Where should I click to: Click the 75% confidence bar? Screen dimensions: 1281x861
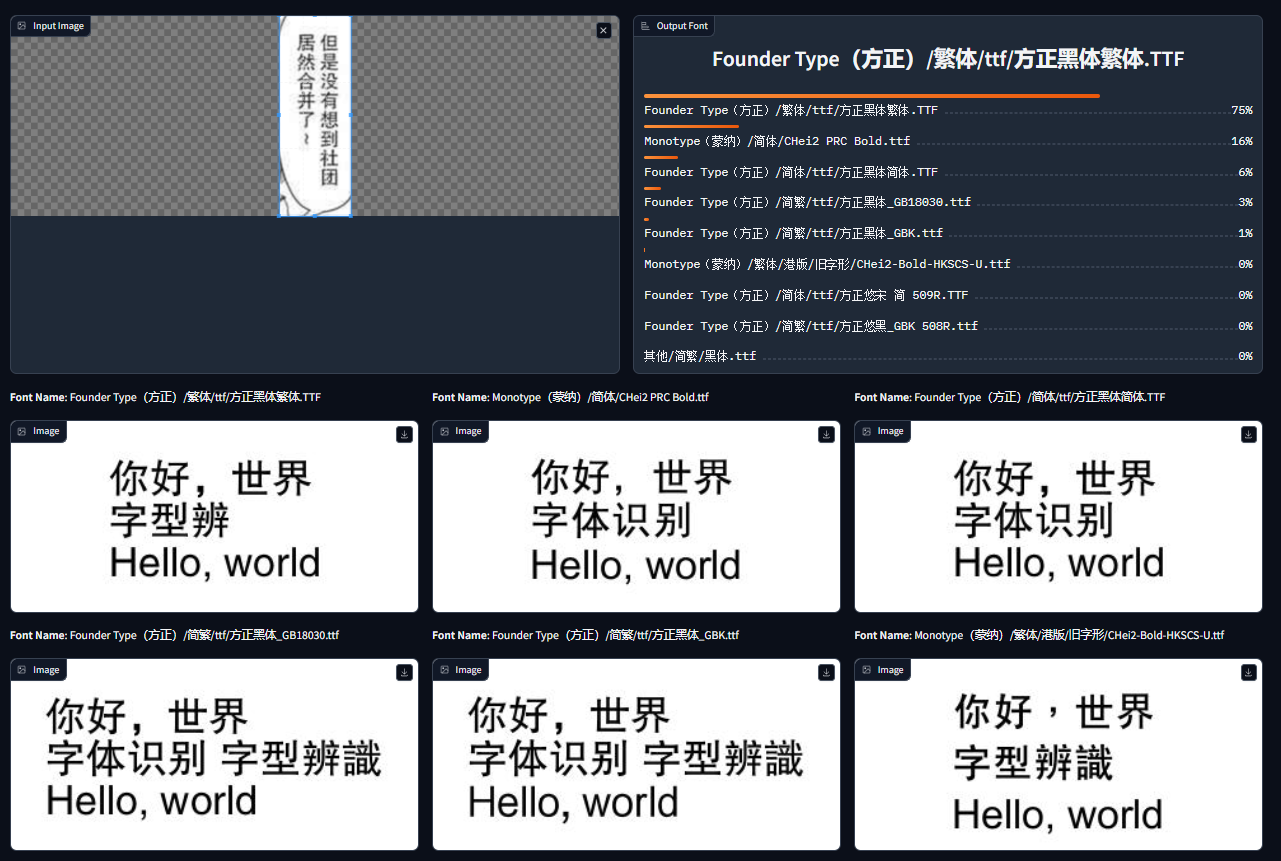(872, 96)
